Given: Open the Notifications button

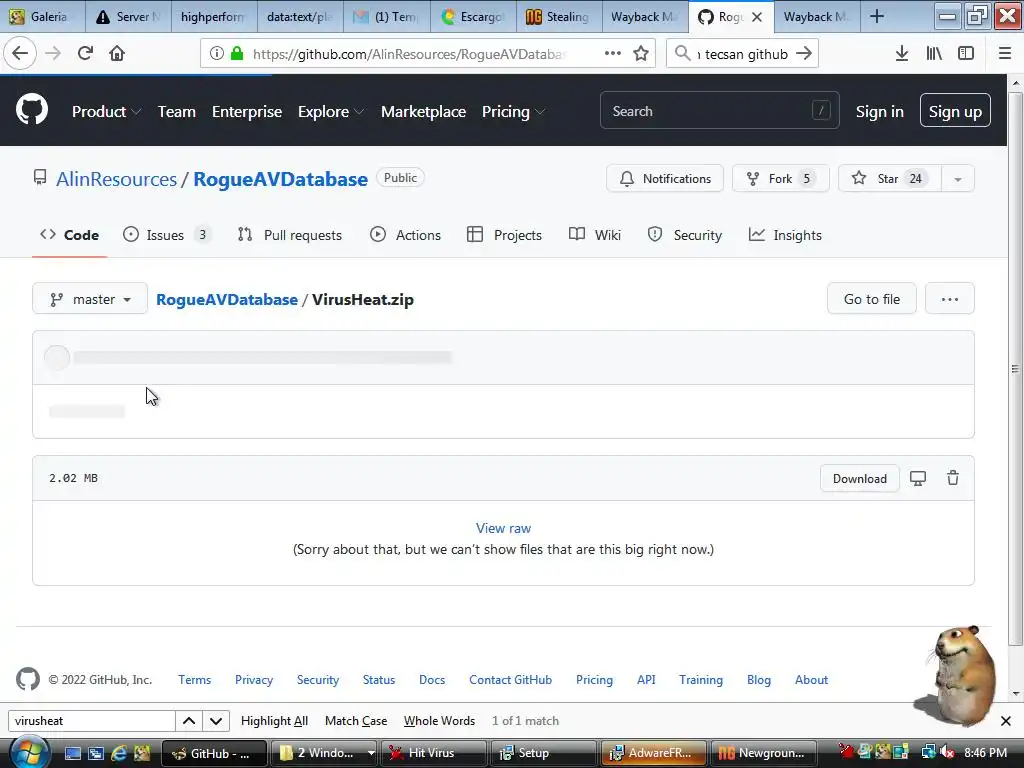Looking at the screenshot, I should click(665, 179).
